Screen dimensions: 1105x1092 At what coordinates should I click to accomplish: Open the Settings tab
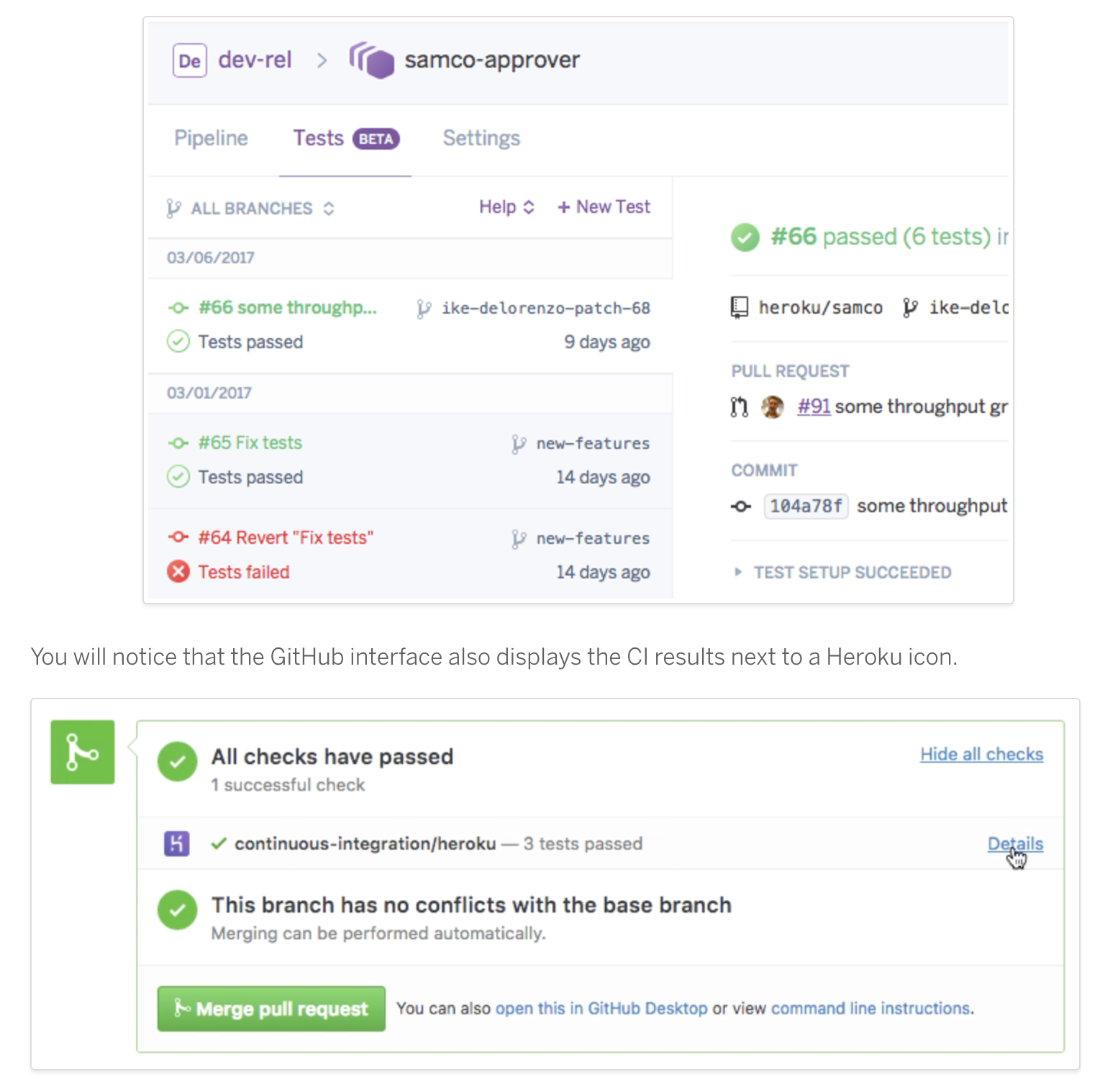[481, 138]
